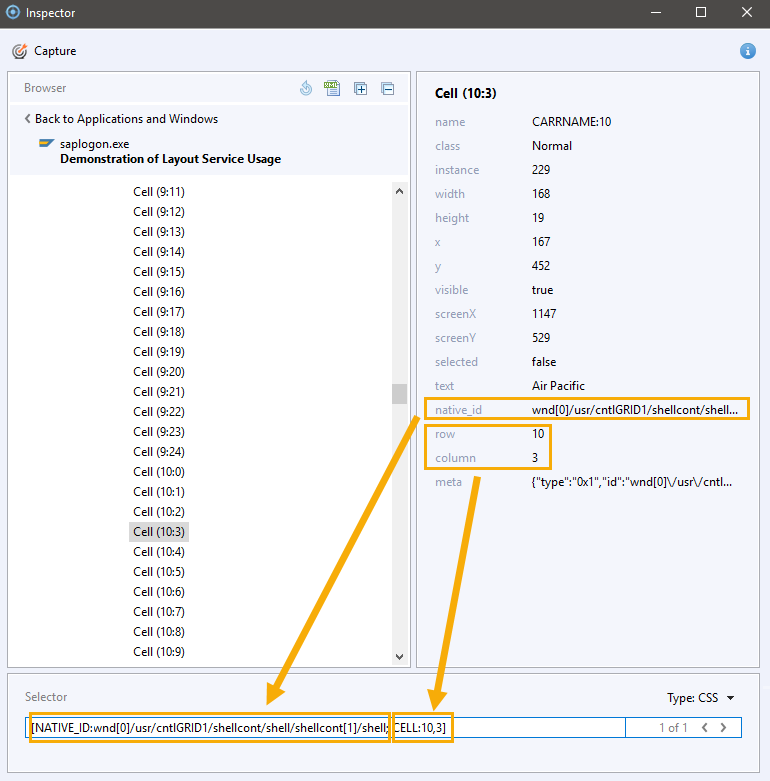Click the Capture button label
770x781 pixels.
click(55, 51)
